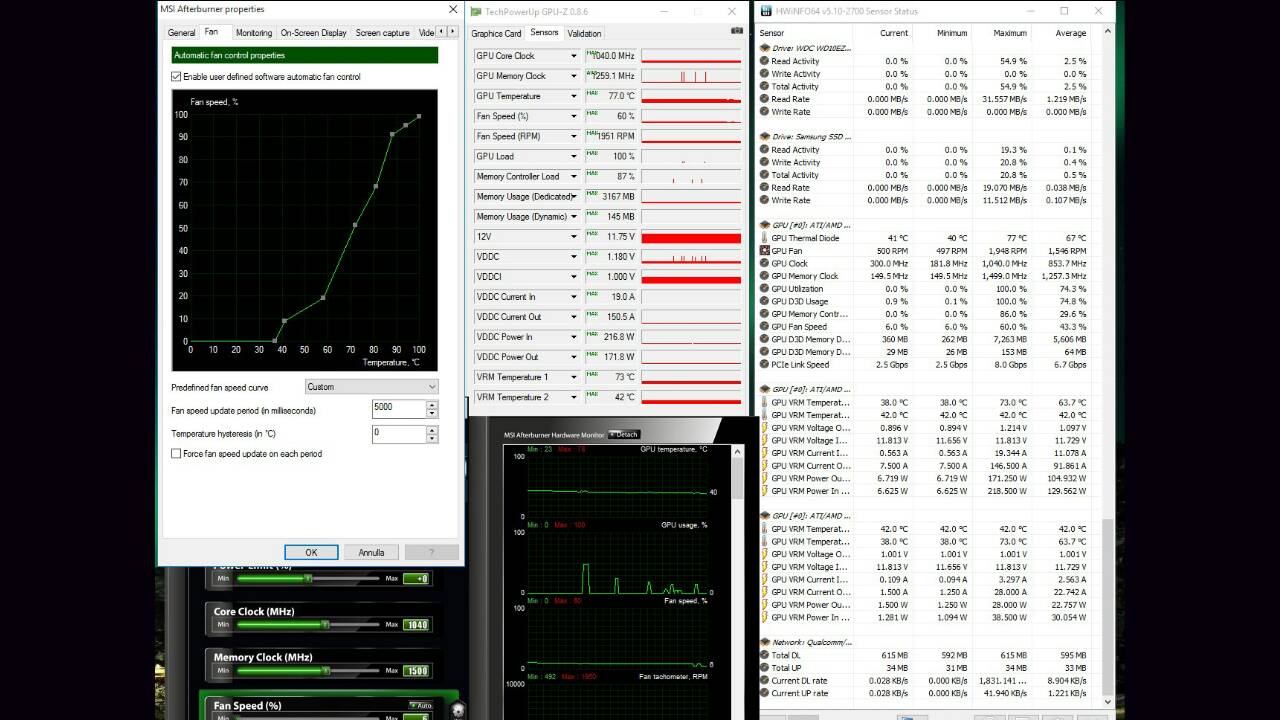
Task: Open the GPU Temperature sensor dropdown
Action: tap(573, 96)
